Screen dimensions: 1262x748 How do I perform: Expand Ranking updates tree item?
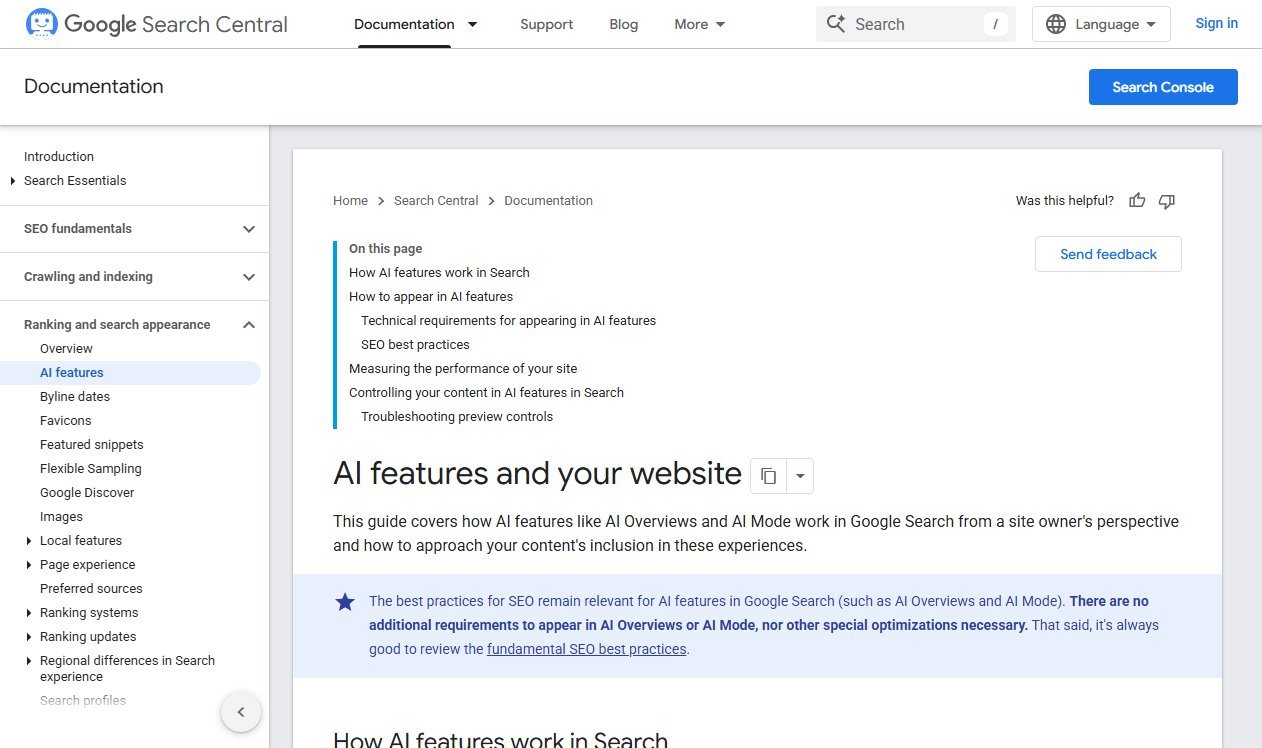tap(29, 637)
